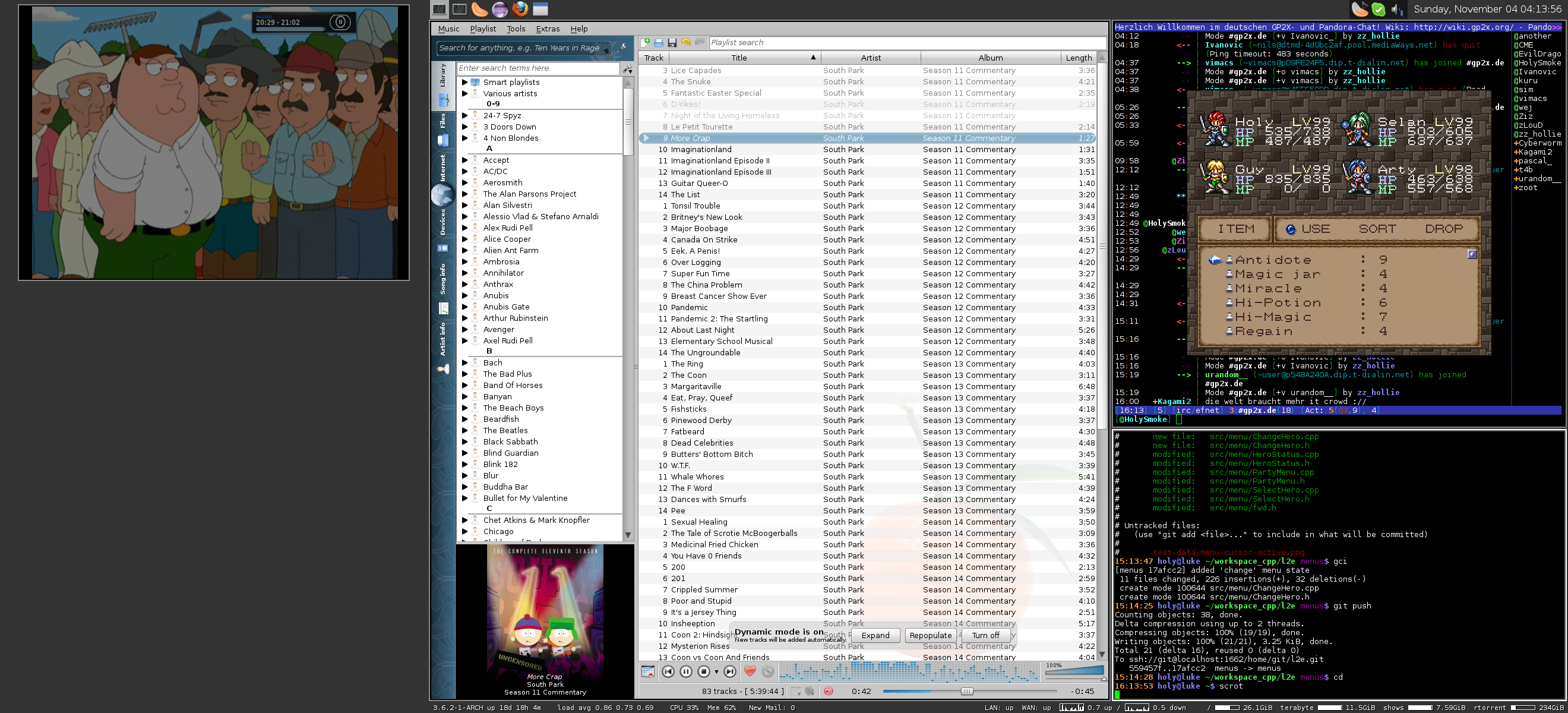
Task: Click the Repopulate button
Action: coord(930,635)
